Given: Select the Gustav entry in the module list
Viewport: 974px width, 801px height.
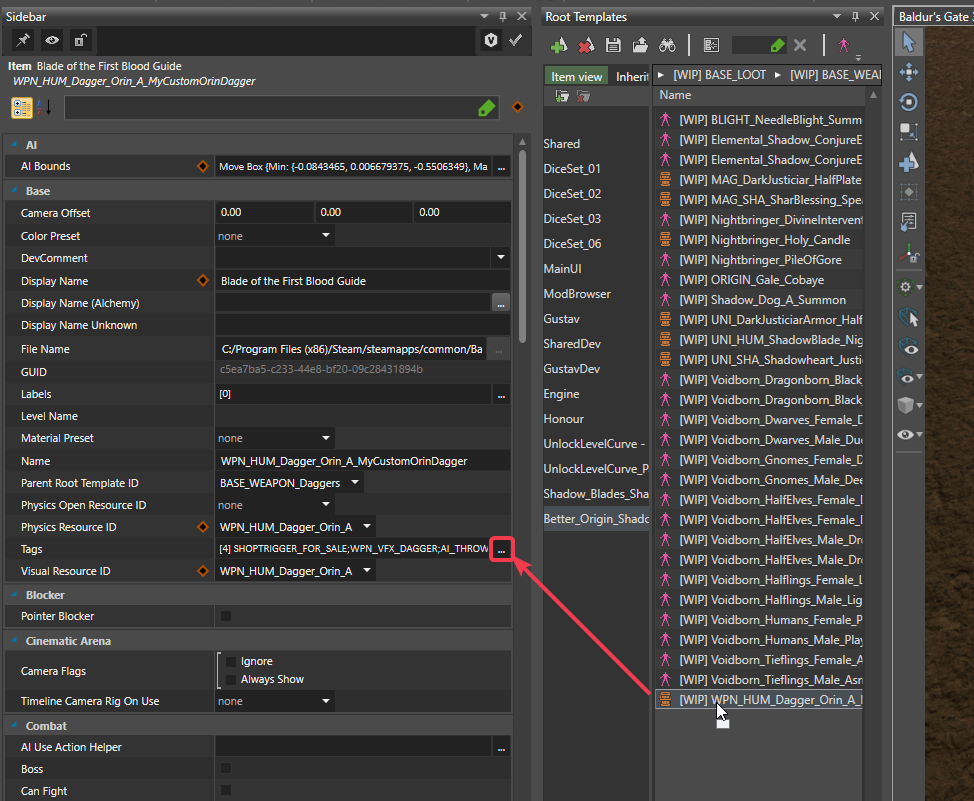Looking at the screenshot, I should coord(561,319).
